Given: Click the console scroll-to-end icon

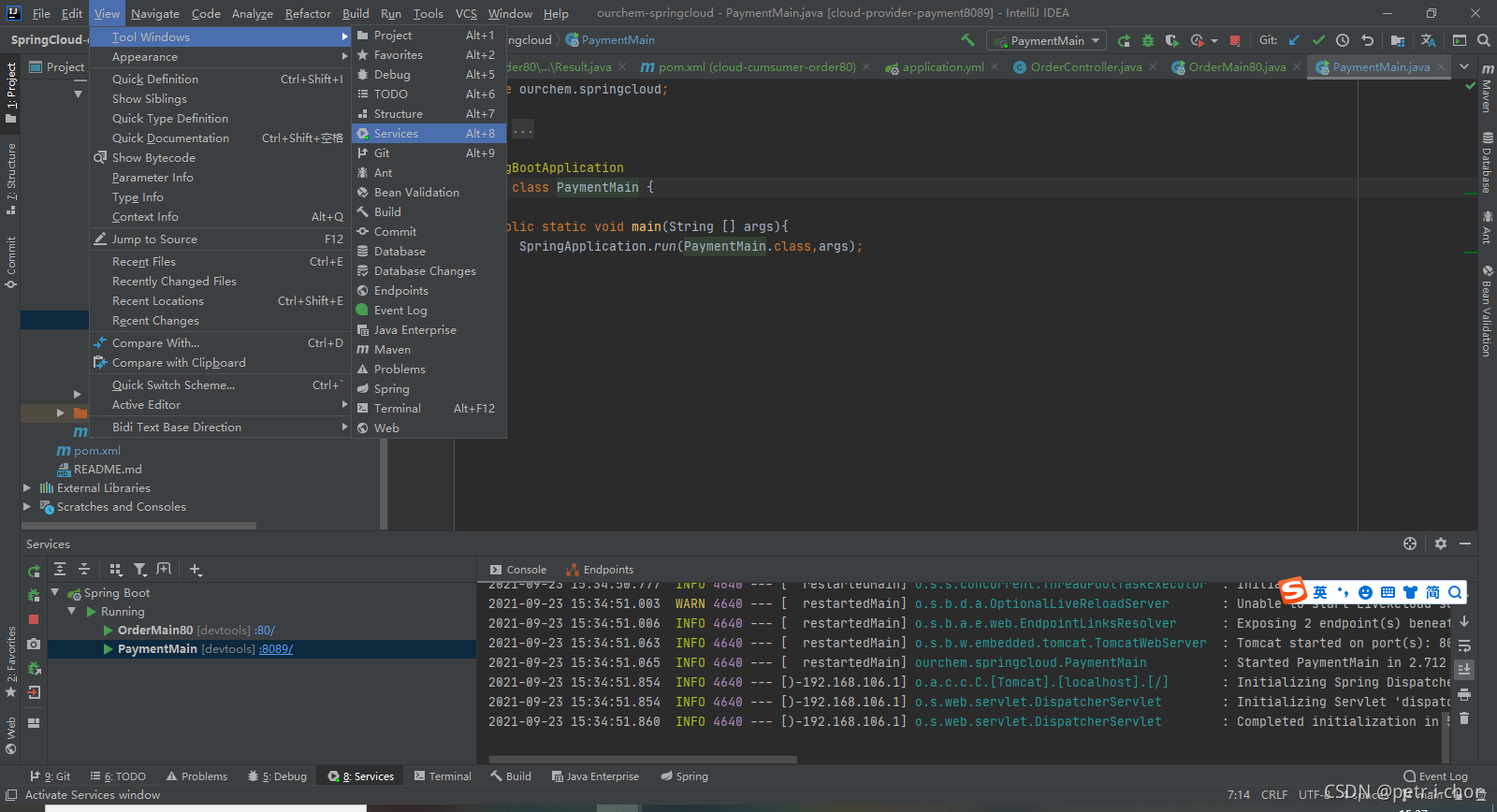Looking at the screenshot, I should point(1464,670).
